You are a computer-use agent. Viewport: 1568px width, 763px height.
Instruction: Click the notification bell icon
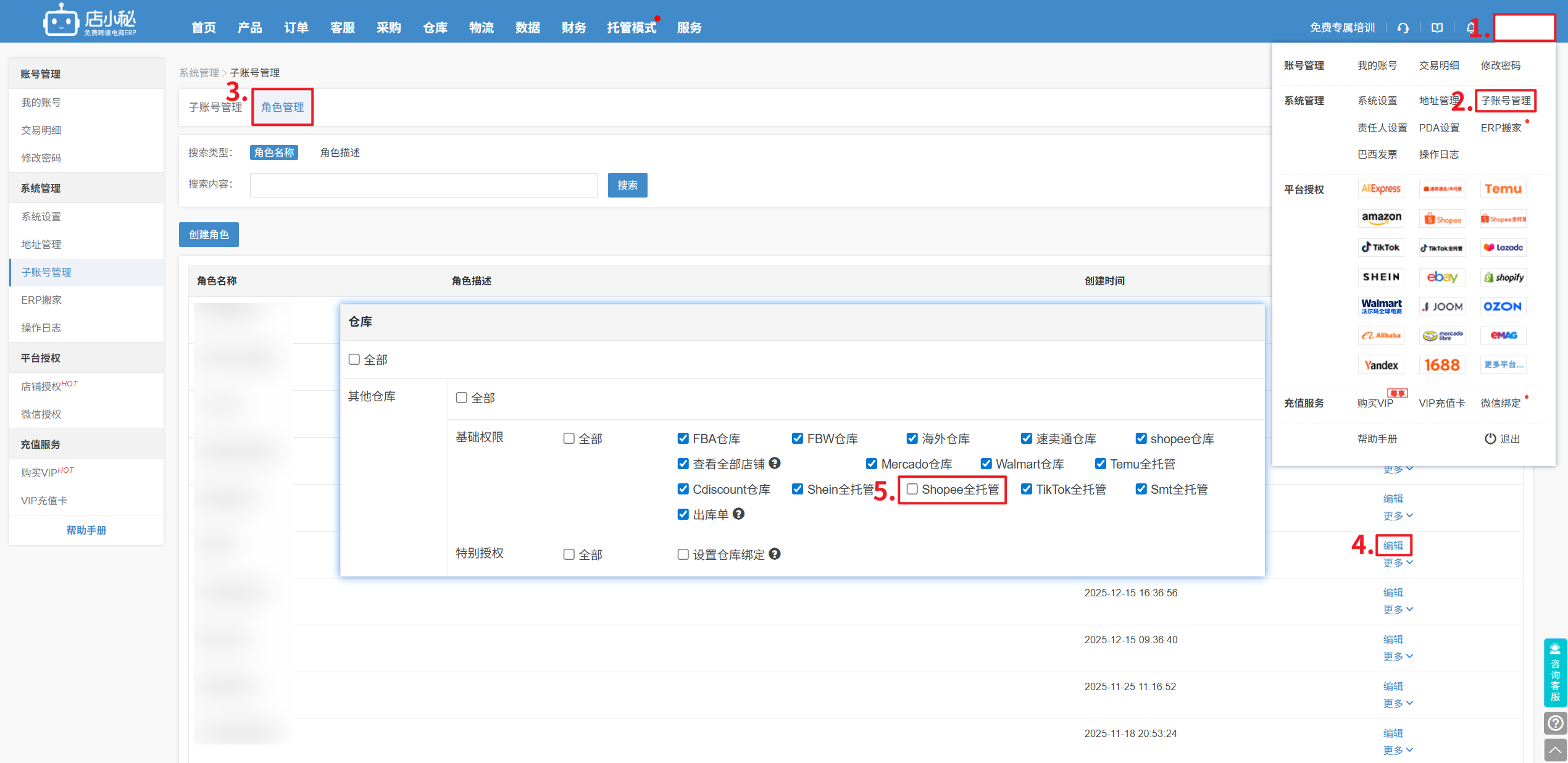tap(1471, 28)
